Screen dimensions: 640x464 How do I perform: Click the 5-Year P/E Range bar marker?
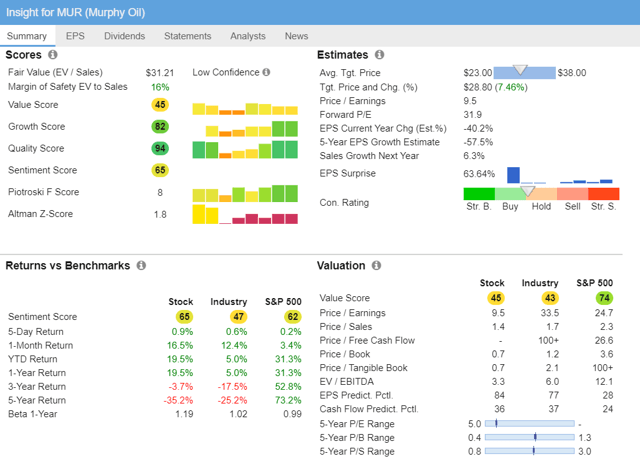click(496, 424)
